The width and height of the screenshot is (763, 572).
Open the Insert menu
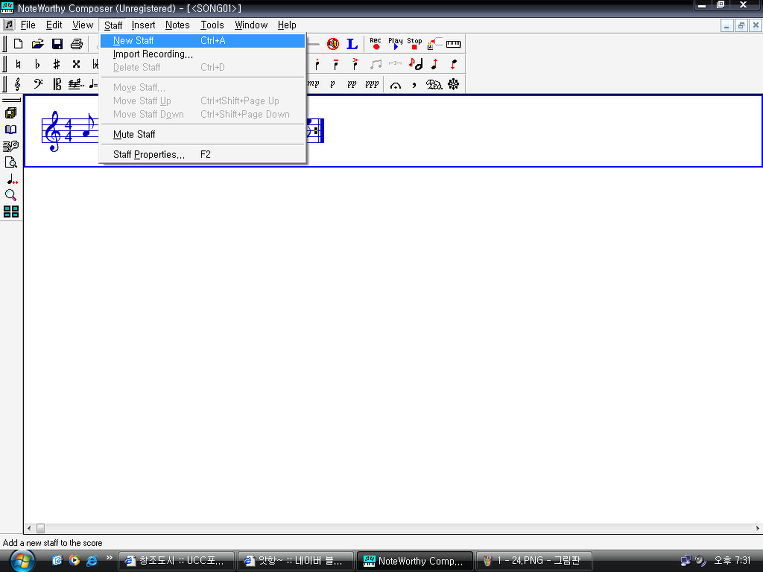pyautogui.click(x=143, y=25)
